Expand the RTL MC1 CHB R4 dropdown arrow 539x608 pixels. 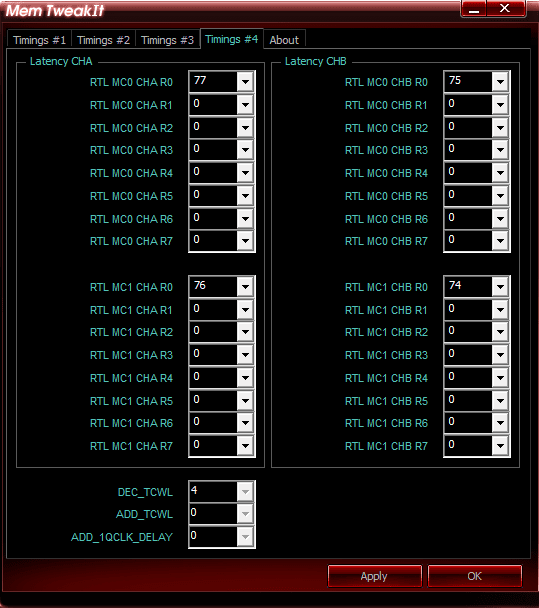tap(500, 378)
